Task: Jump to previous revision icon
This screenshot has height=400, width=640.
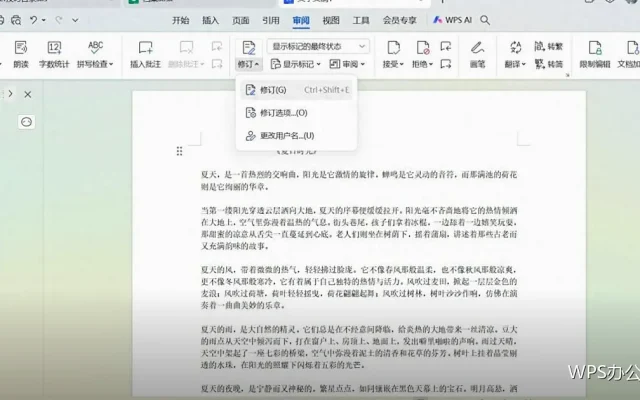Action: point(446,46)
